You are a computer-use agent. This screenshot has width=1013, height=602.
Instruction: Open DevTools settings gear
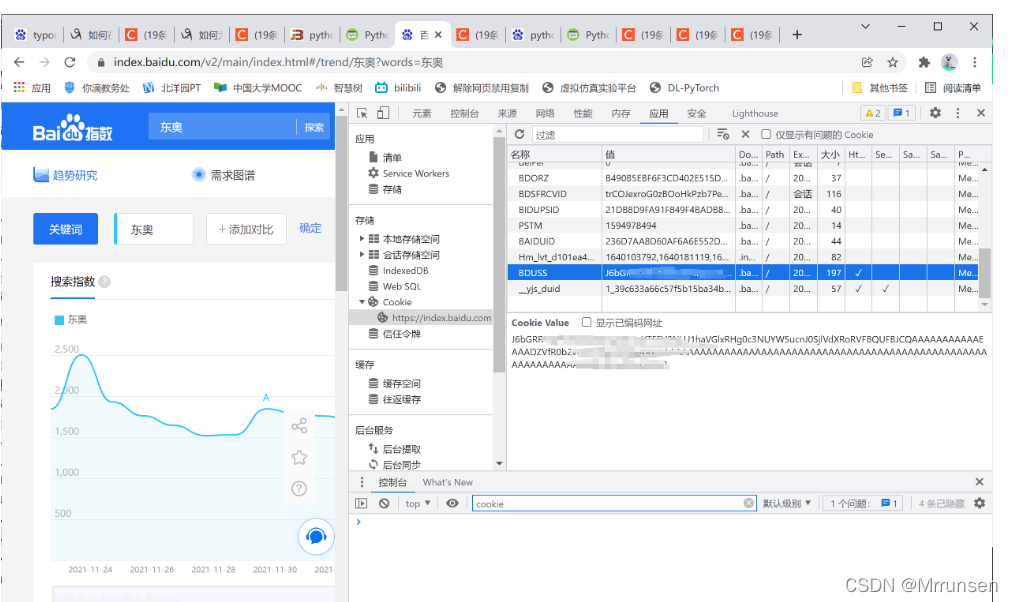tap(935, 113)
